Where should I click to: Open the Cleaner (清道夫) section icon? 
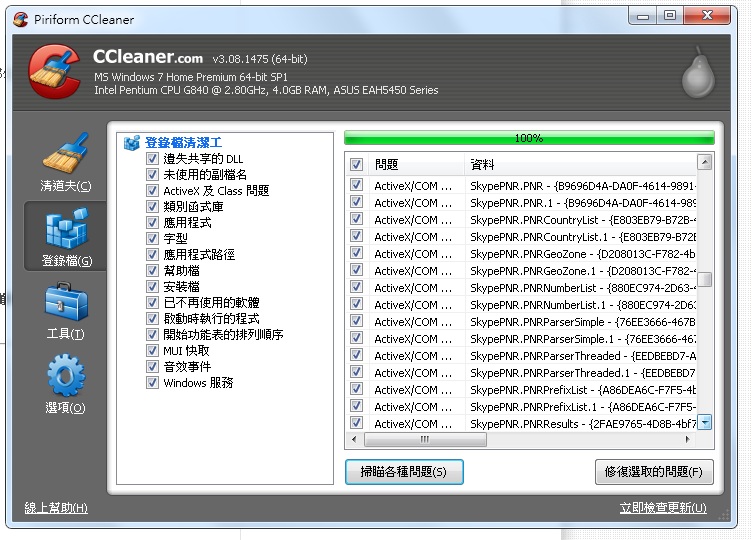[66, 153]
